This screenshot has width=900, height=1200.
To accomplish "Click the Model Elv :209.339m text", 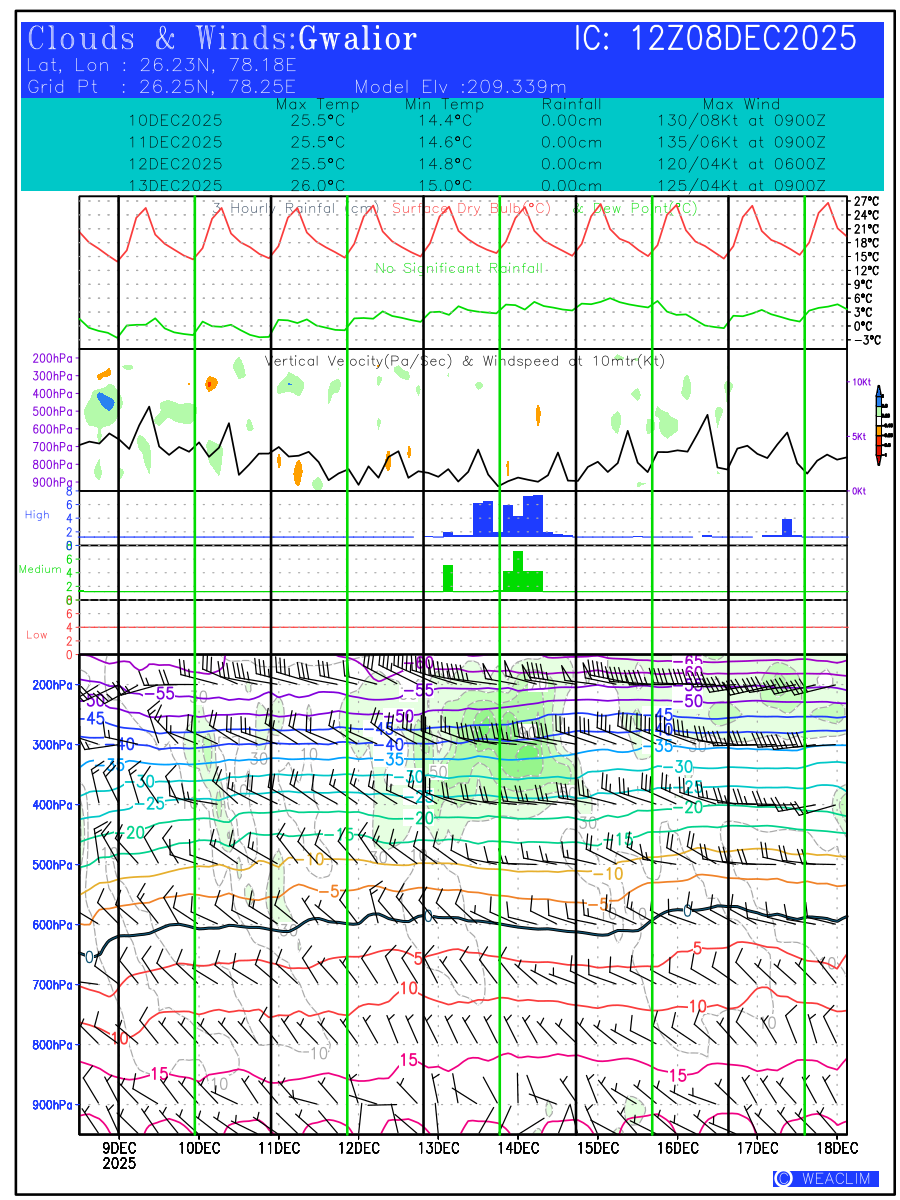I will tap(460, 86).
